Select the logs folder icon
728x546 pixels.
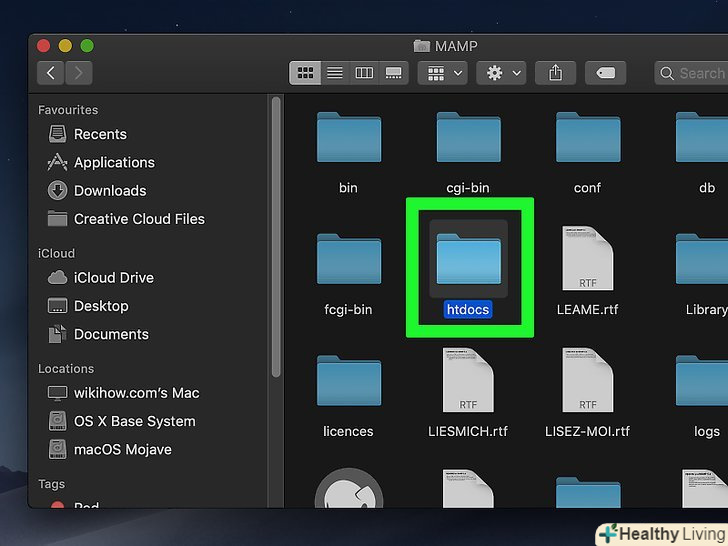click(702, 381)
